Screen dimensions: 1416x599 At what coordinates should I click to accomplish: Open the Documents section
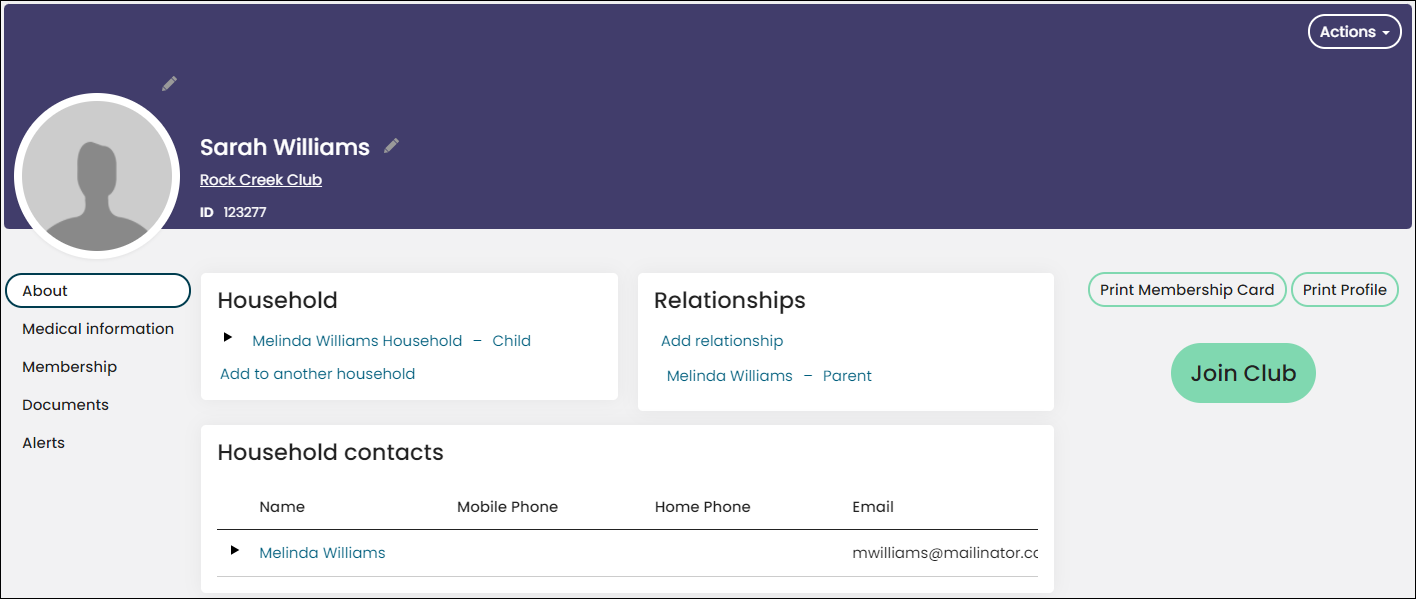[x=66, y=405]
